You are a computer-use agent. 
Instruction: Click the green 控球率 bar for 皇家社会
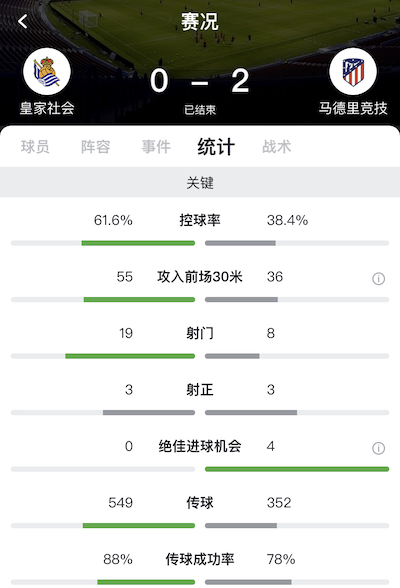coord(138,243)
